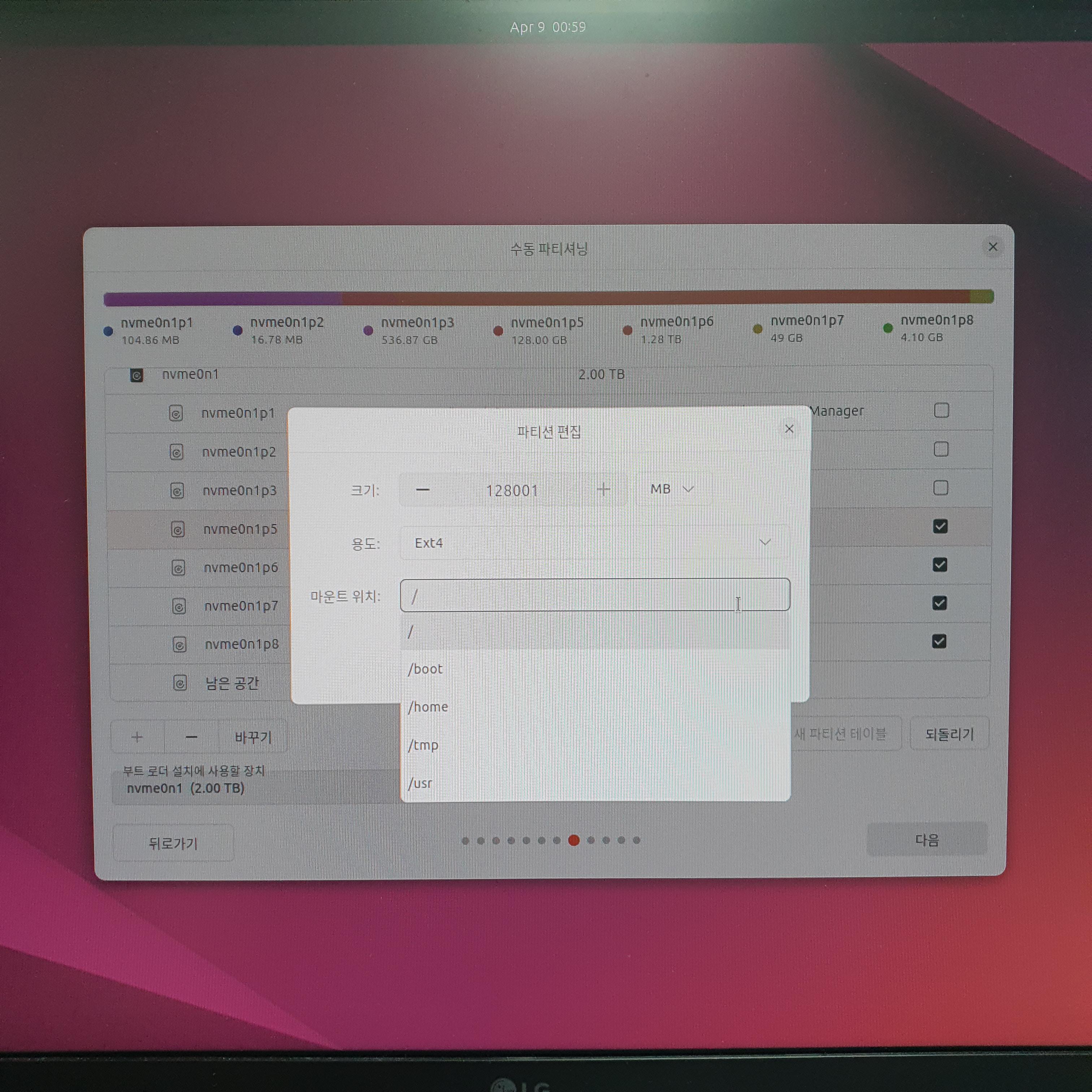This screenshot has height=1092, width=1092.
Task: Click the nvme0n1p2 legend dot
Action: click(x=238, y=331)
